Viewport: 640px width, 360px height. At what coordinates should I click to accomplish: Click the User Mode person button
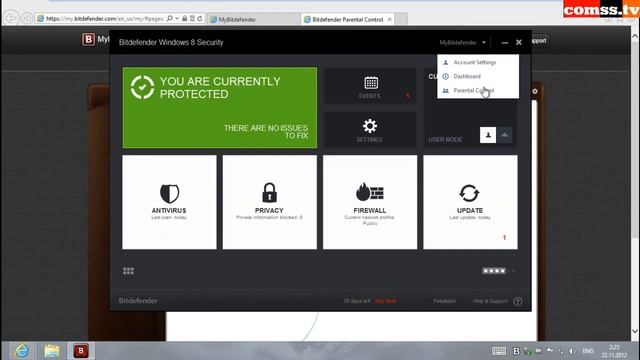point(488,135)
